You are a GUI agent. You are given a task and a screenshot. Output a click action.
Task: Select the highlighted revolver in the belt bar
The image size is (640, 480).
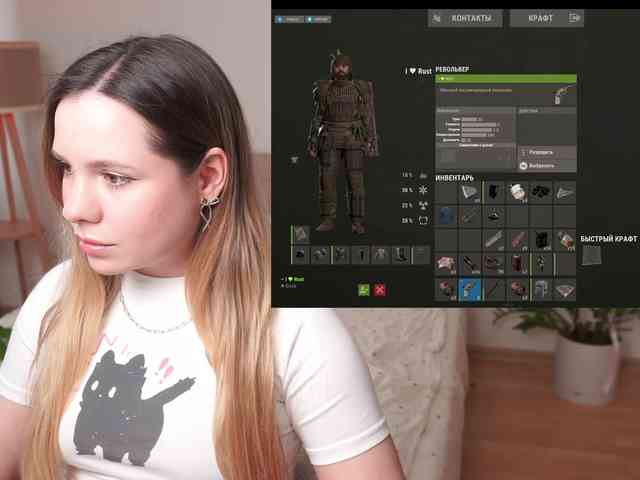(x=470, y=289)
